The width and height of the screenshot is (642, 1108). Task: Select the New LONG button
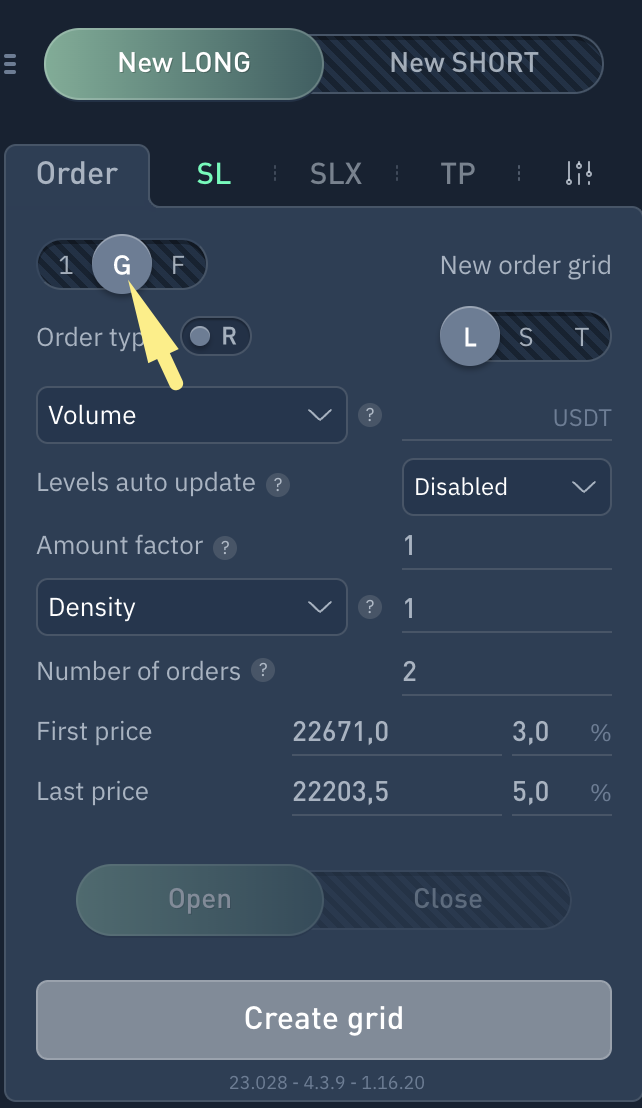[184, 64]
